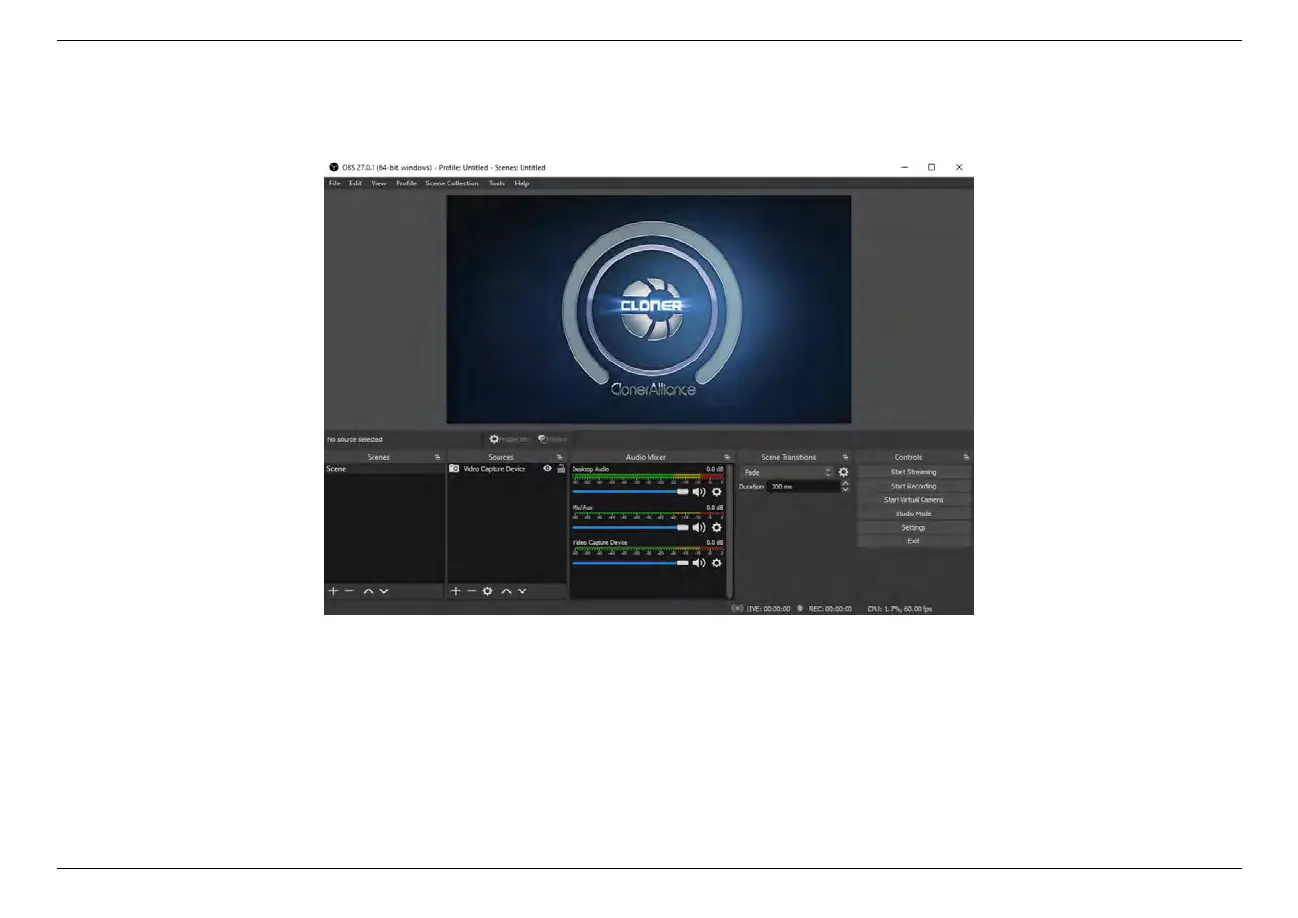Pop out the Controls dock
The image size is (1298, 918).
pos(966,457)
